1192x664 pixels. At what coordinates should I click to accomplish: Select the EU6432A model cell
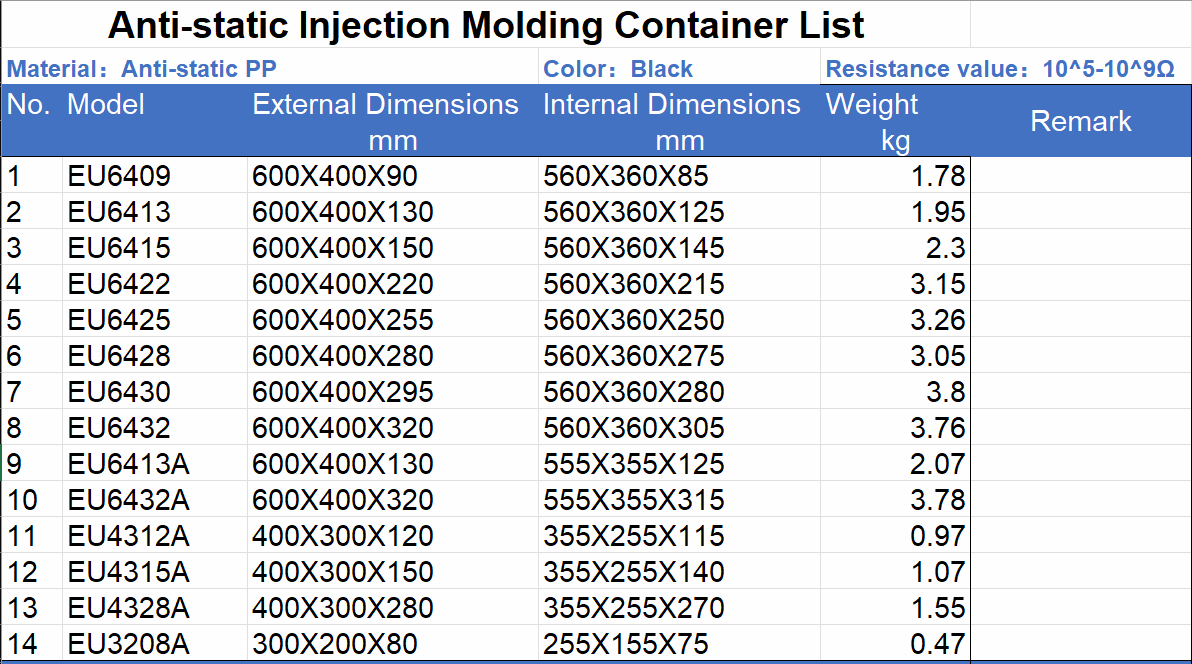coord(129,501)
